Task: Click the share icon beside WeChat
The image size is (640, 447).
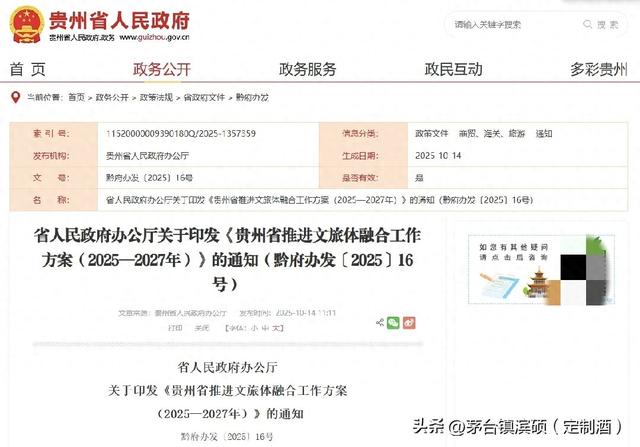Action: coord(380,323)
